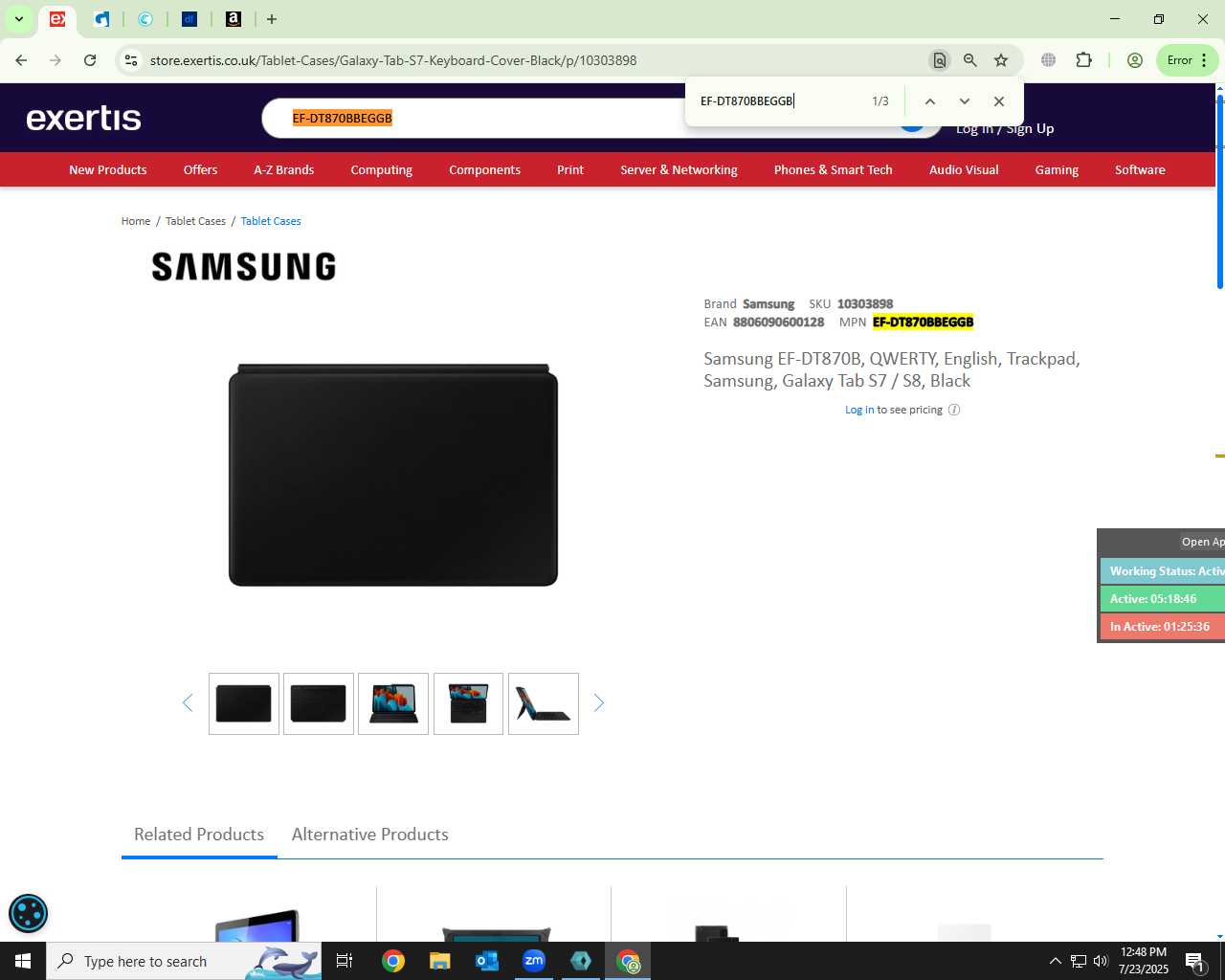Go back to the previous page
The height and width of the screenshot is (980, 1225).
[x=21, y=60]
